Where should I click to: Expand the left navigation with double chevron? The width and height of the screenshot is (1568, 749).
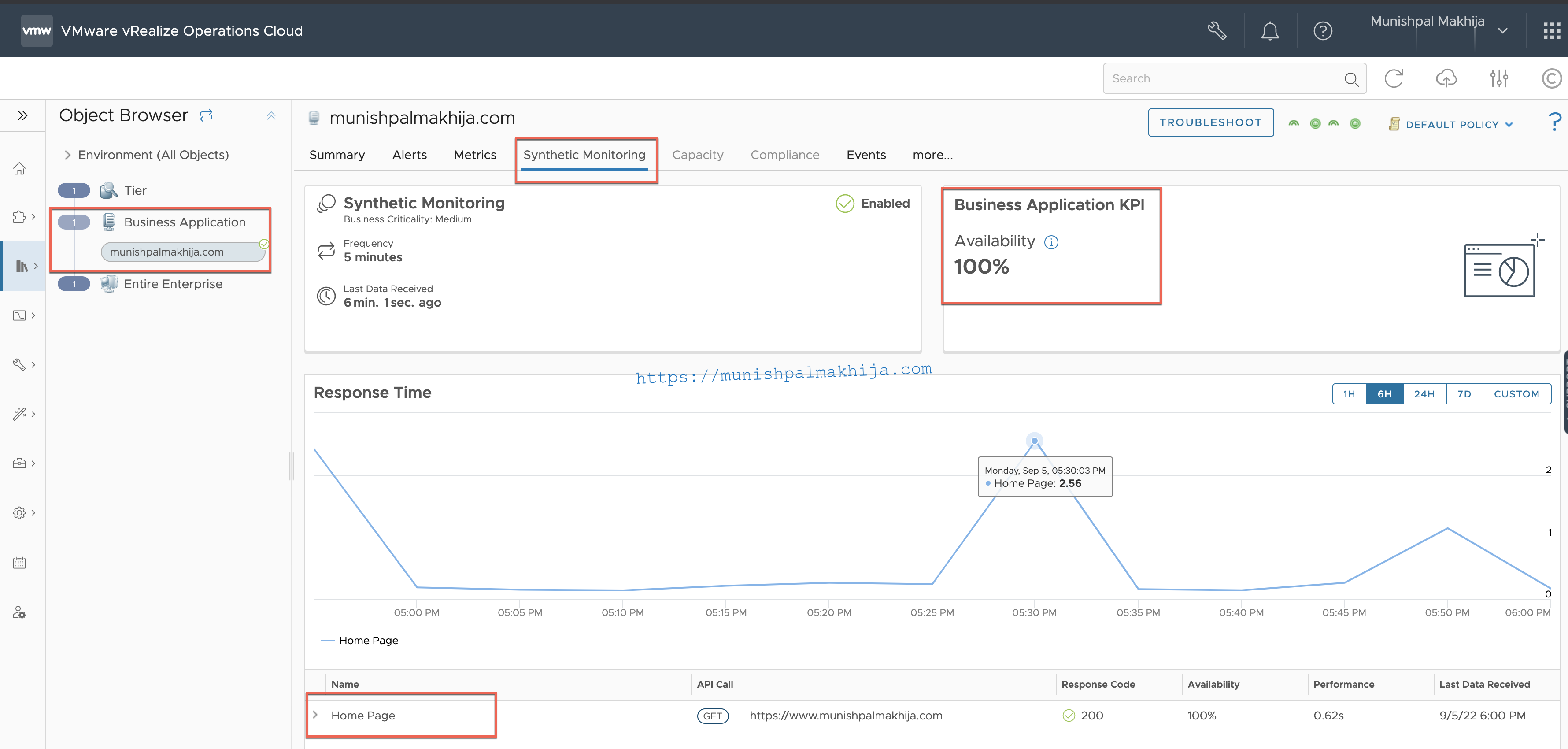coord(22,116)
